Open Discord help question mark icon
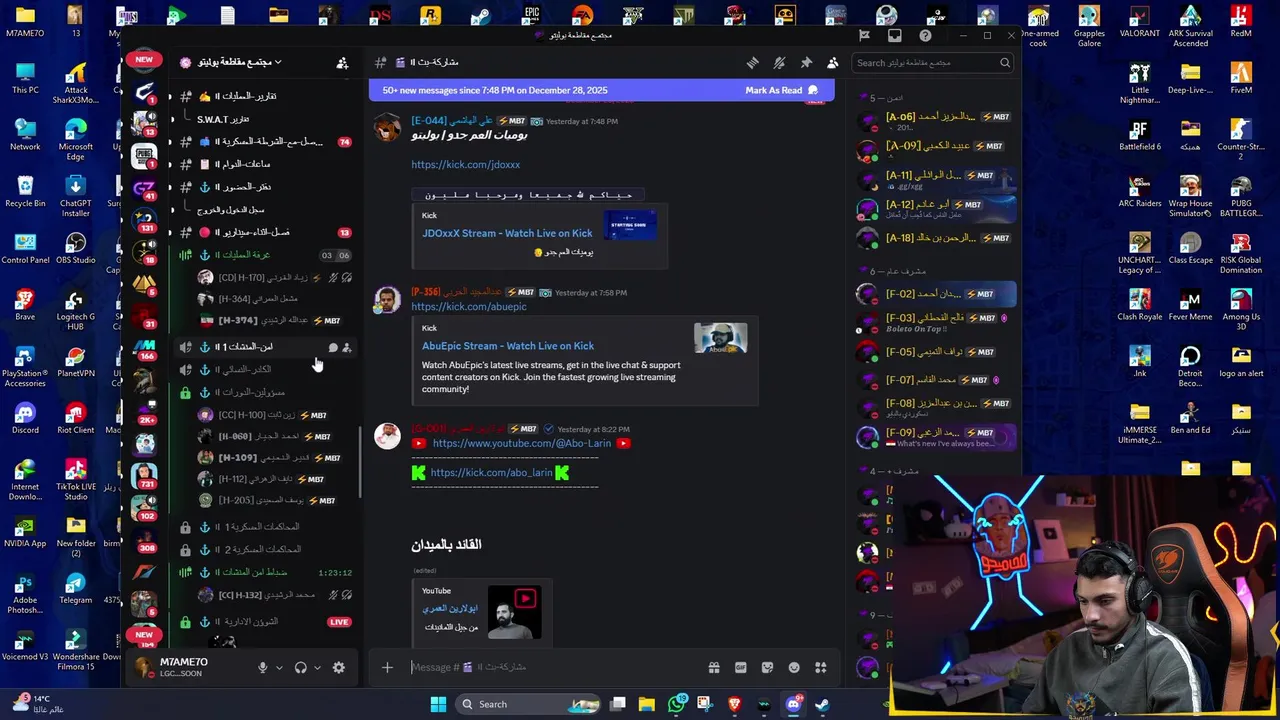This screenshot has height=720, width=1280. pyautogui.click(x=925, y=35)
